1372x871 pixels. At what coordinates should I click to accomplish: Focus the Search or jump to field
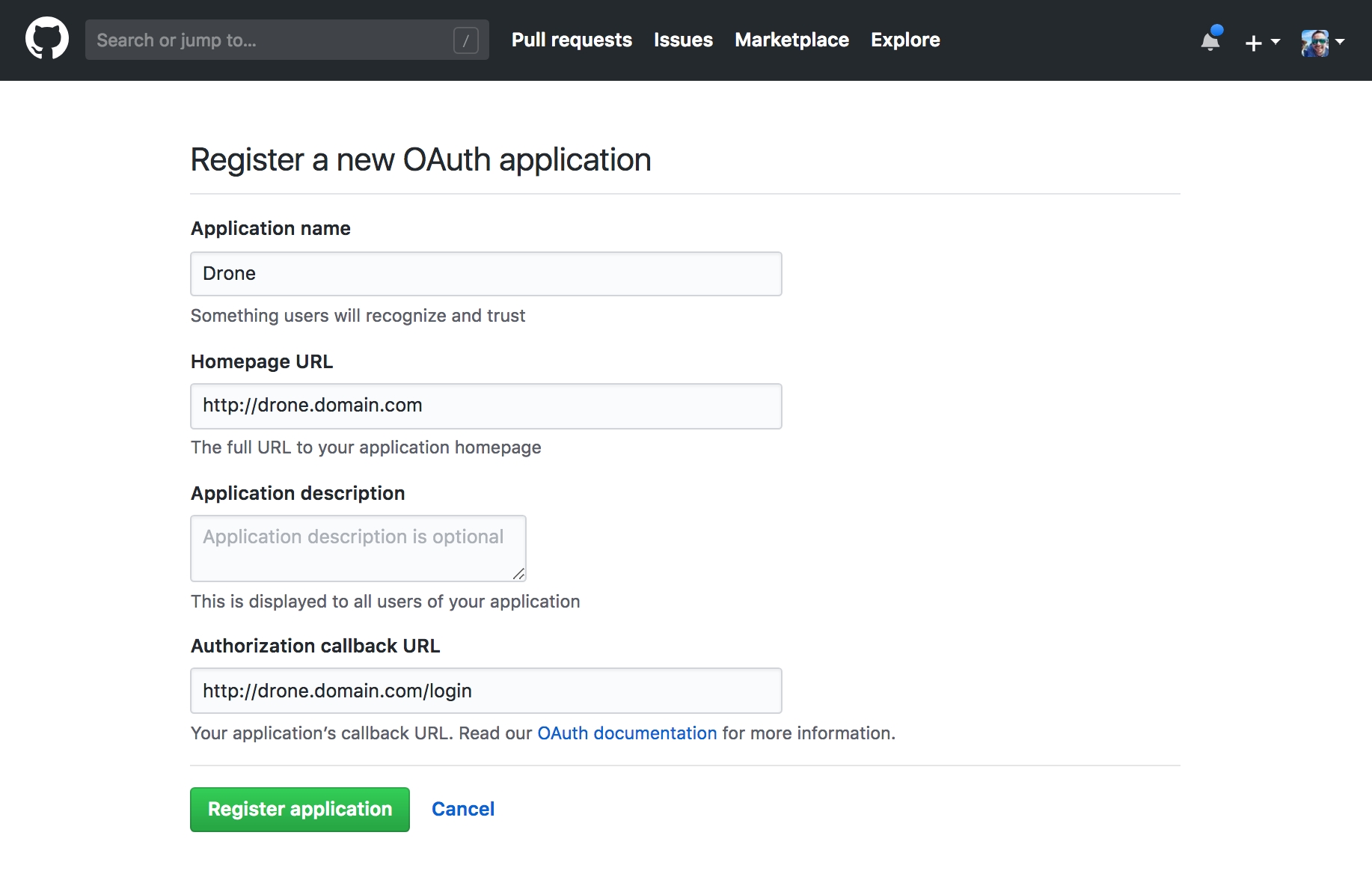(x=269, y=40)
